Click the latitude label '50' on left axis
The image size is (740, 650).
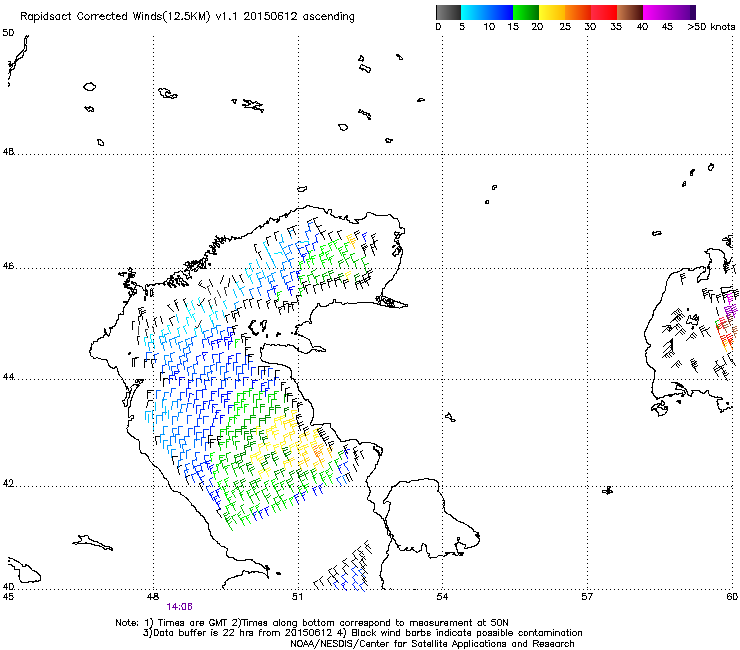click(8, 33)
